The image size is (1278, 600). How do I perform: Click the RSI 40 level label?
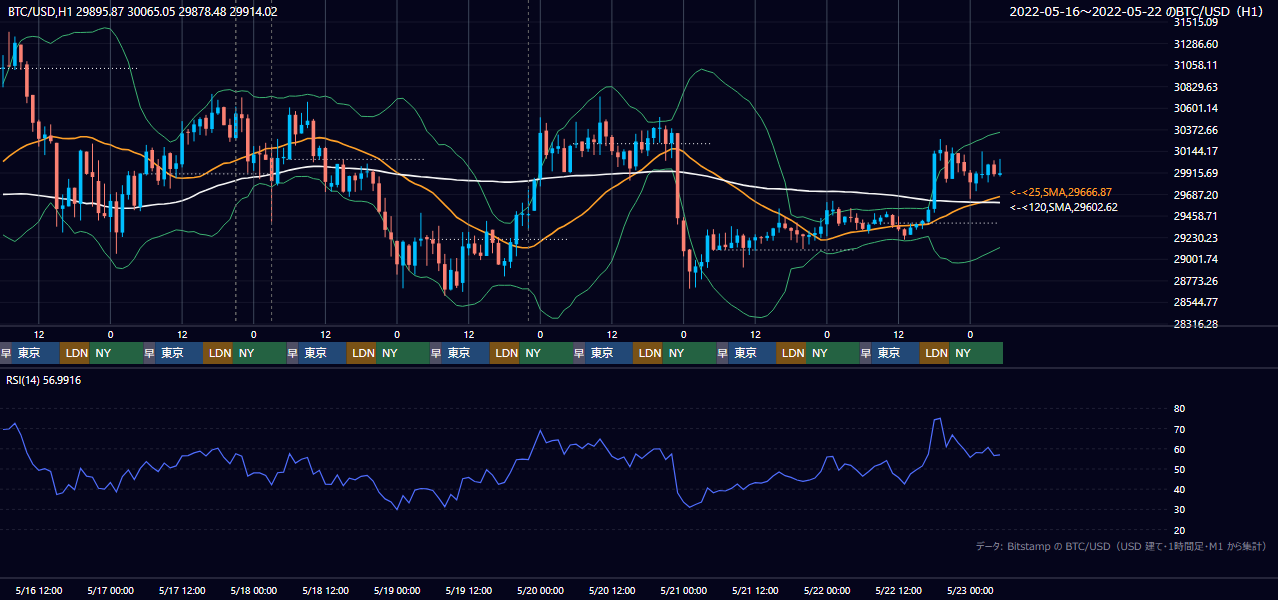[1179, 489]
